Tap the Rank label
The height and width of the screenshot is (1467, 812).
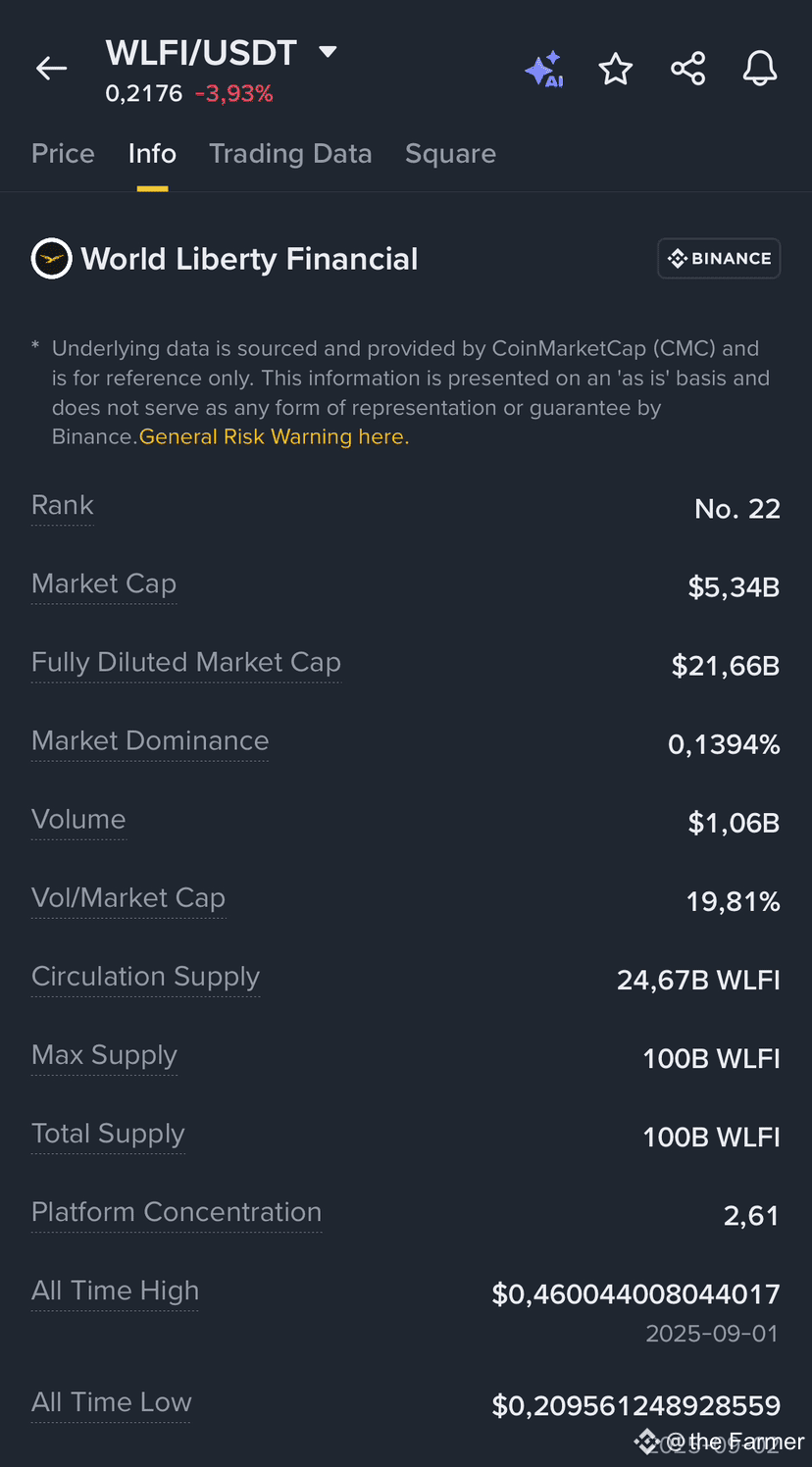pos(63,506)
